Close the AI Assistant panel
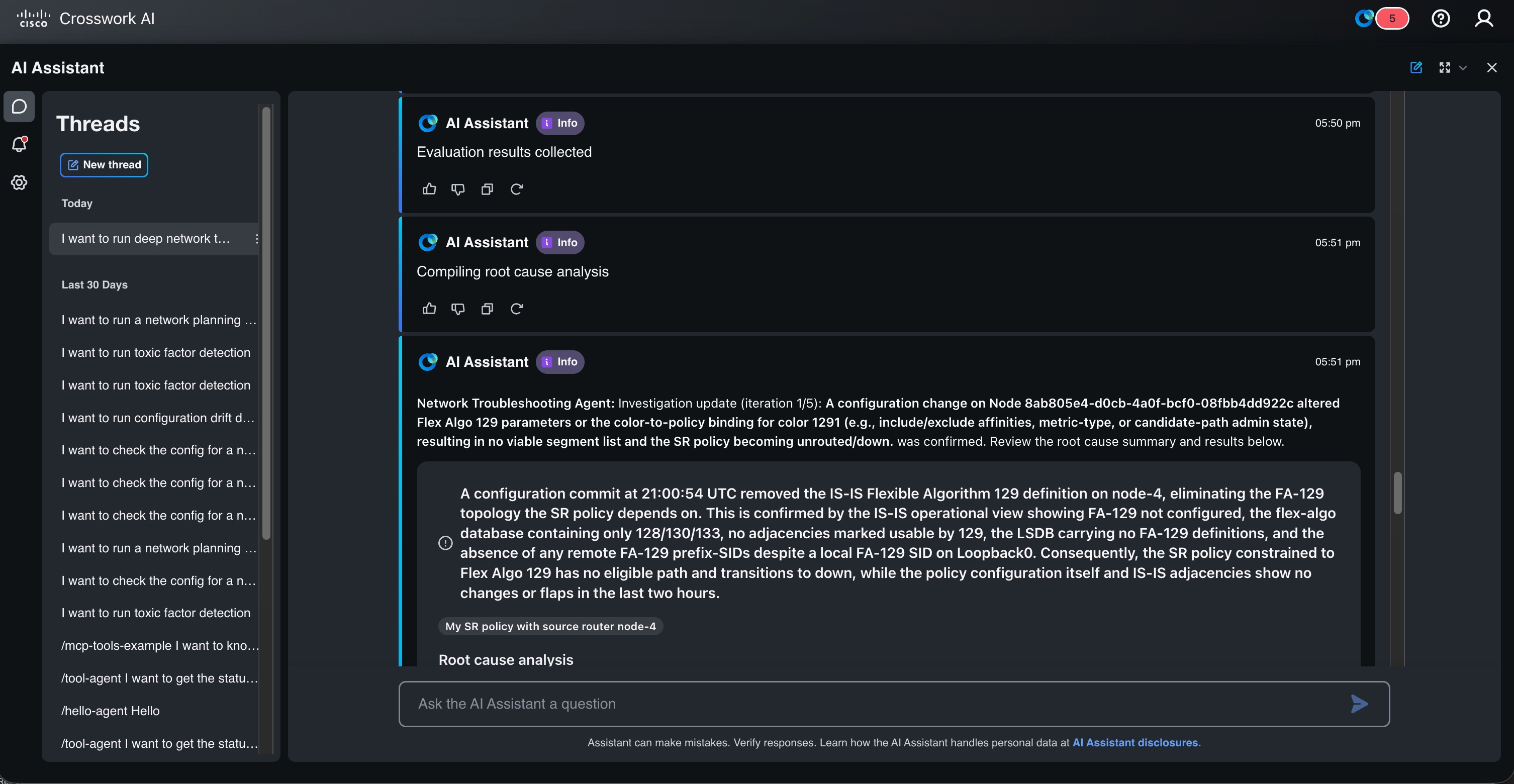 pos(1492,67)
